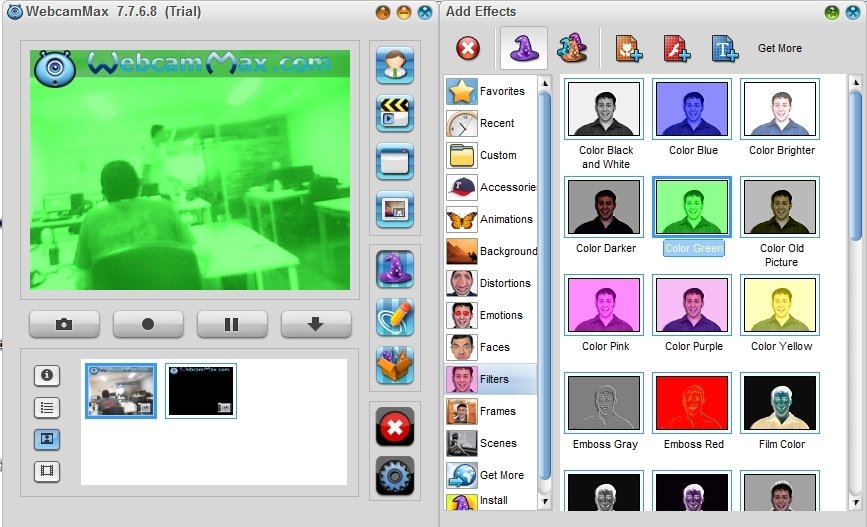Open the Recent category

491,123
